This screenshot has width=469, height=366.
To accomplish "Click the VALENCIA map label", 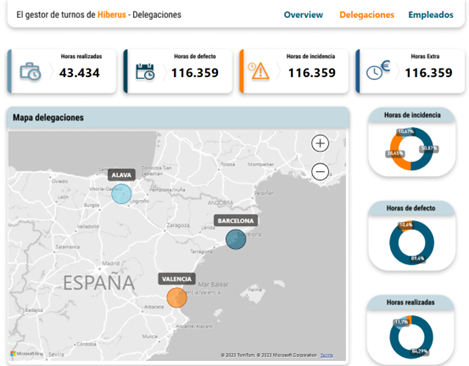I will click(177, 279).
